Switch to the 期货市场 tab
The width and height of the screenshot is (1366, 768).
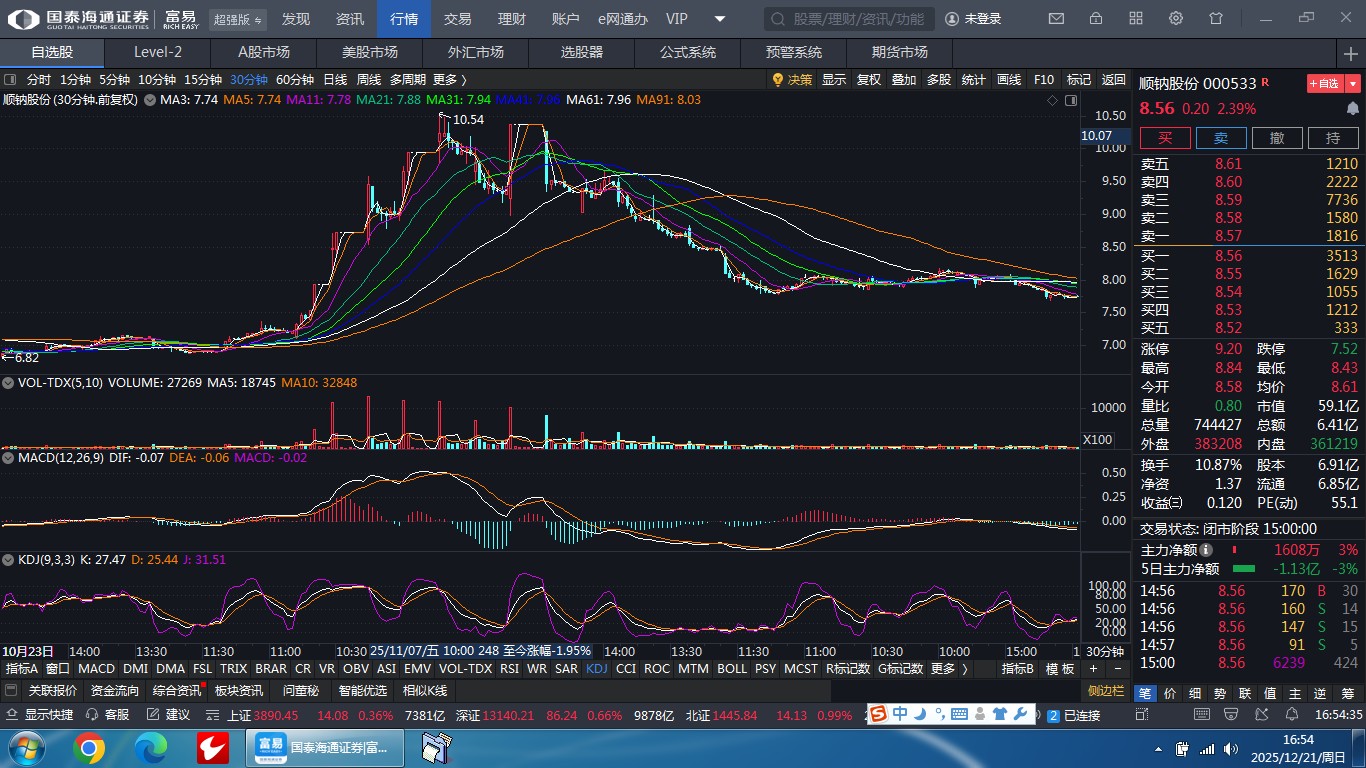[899, 53]
